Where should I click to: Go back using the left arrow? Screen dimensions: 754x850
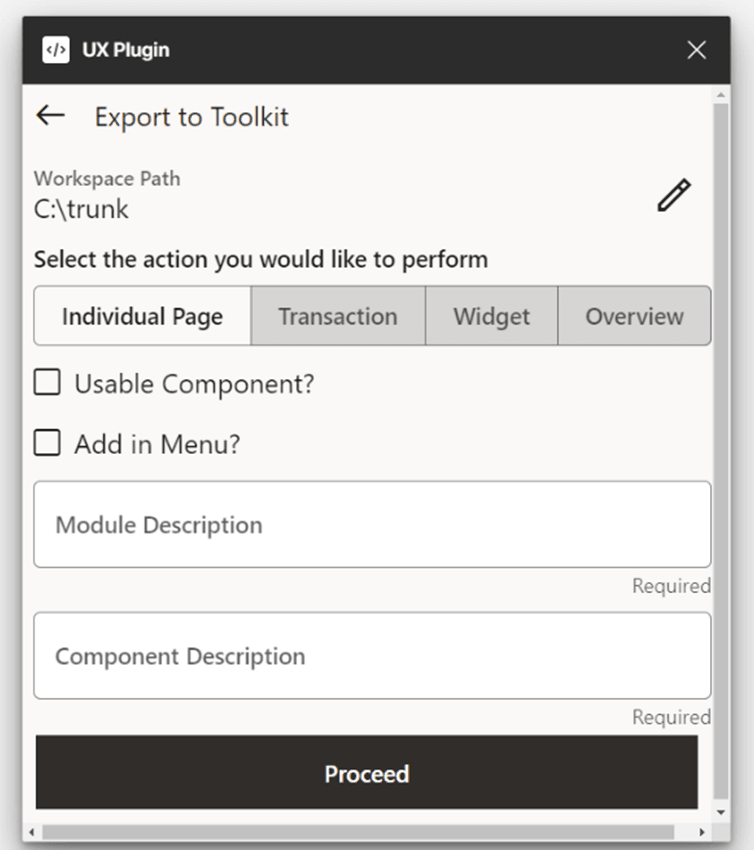point(50,115)
